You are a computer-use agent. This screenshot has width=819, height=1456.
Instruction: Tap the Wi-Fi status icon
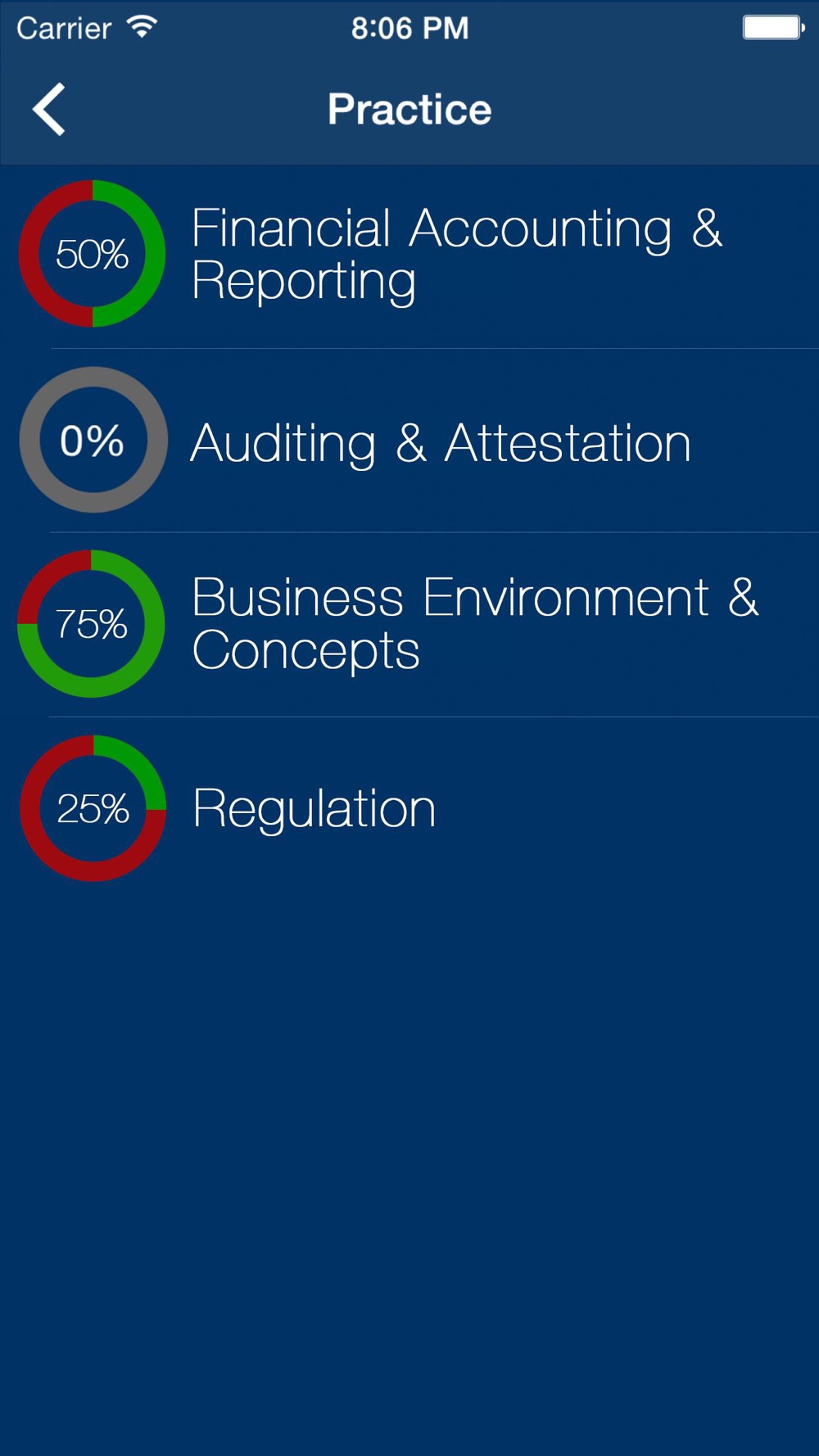tap(142, 27)
